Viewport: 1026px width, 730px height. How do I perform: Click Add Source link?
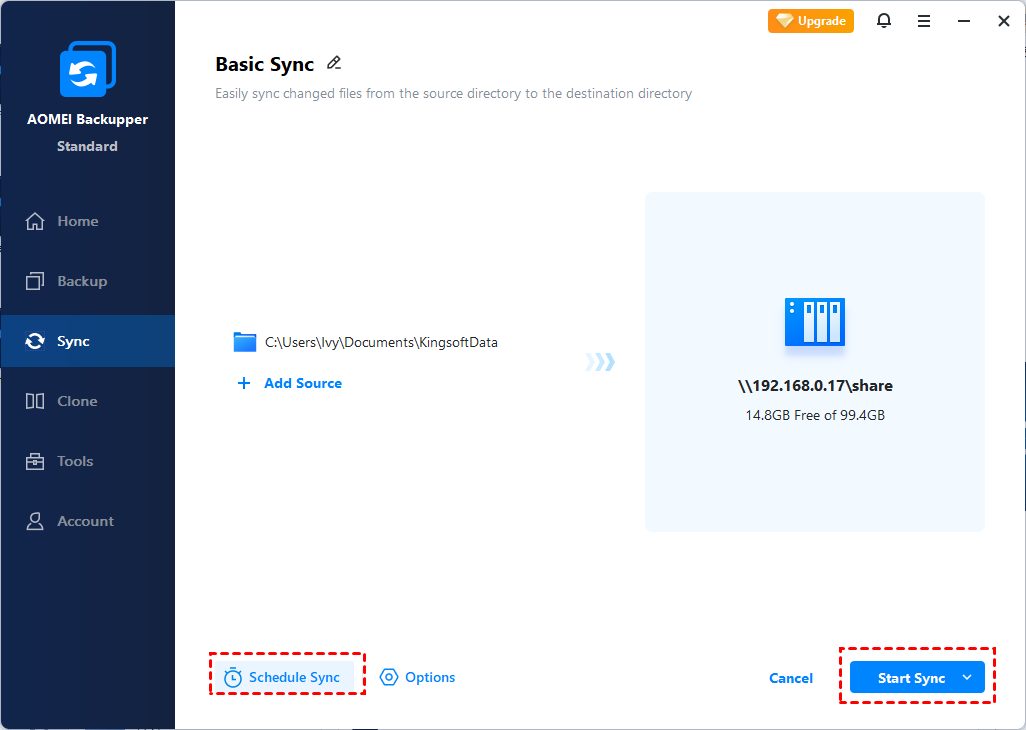(303, 383)
